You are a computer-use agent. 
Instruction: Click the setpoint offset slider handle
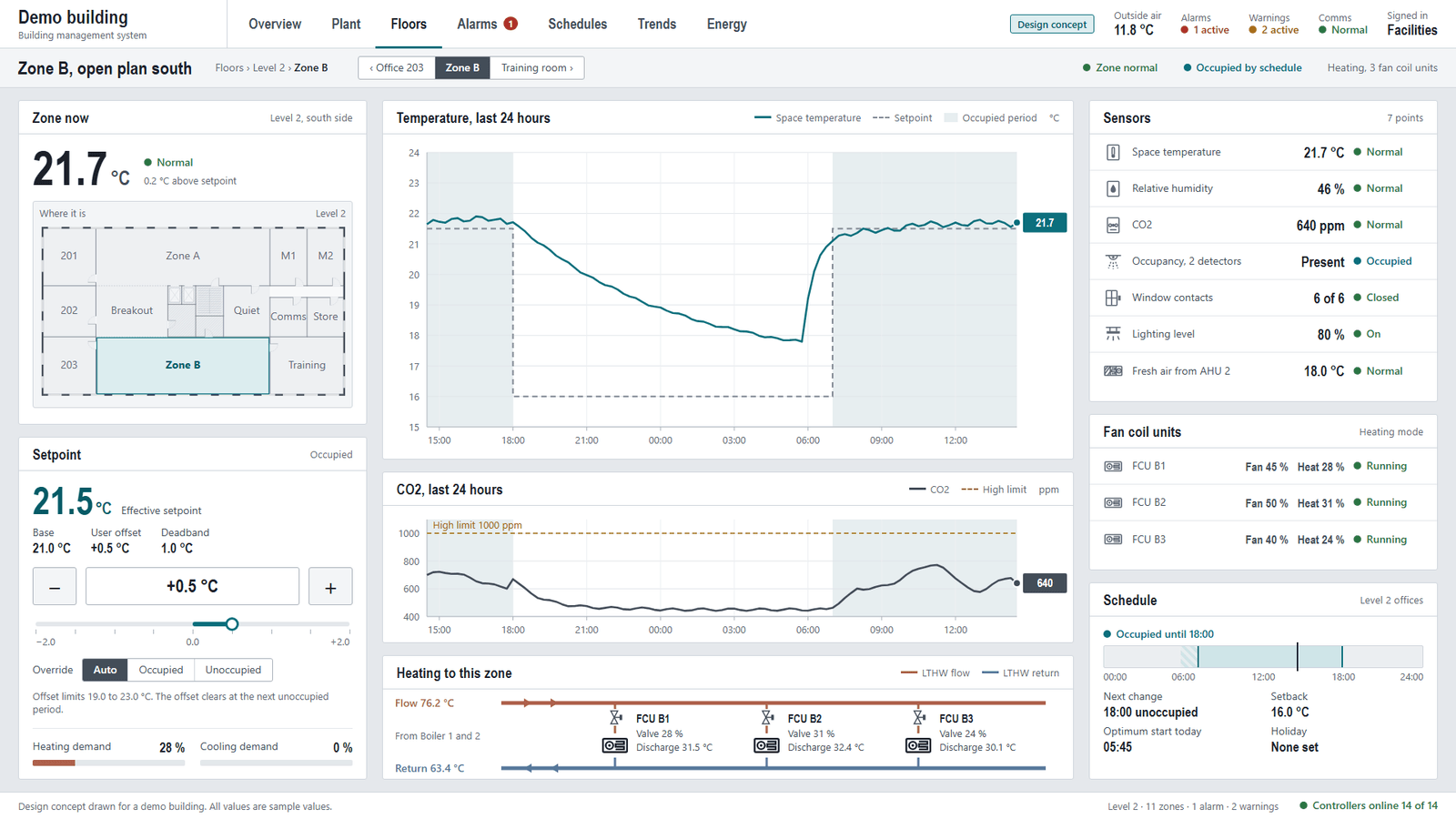[x=232, y=624]
